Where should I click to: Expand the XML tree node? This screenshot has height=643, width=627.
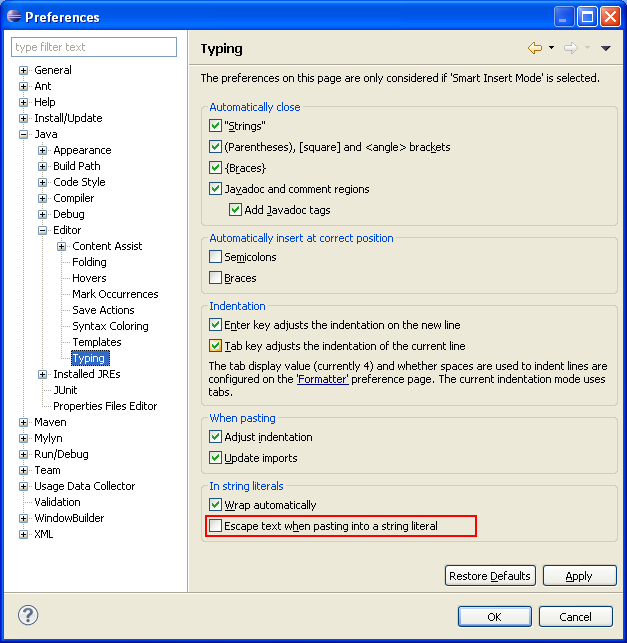(23, 534)
